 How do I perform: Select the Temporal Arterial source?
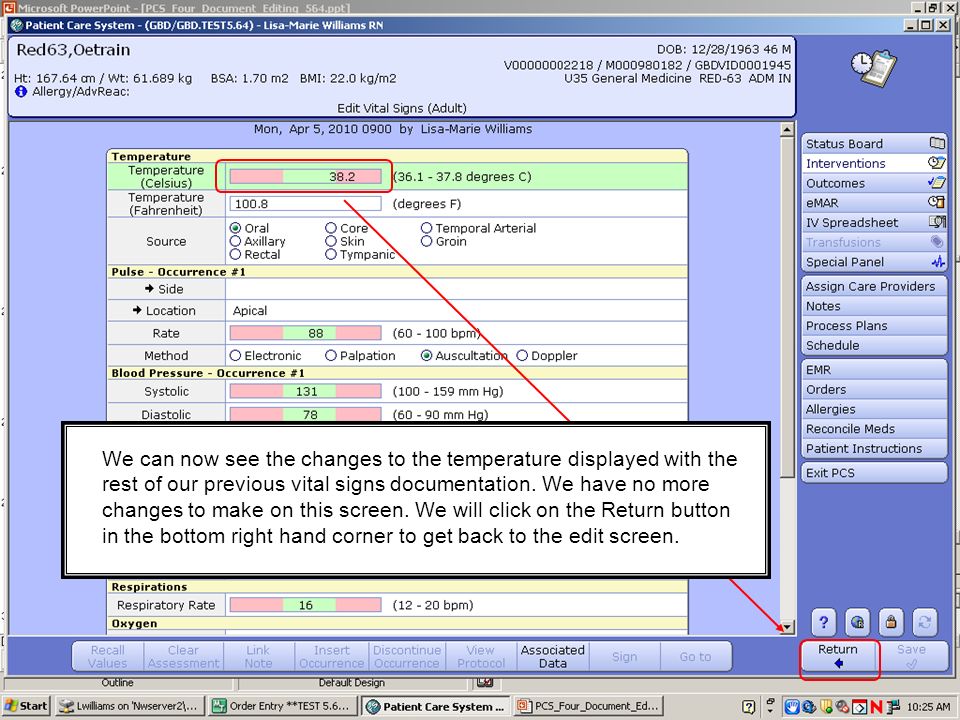click(x=427, y=228)
